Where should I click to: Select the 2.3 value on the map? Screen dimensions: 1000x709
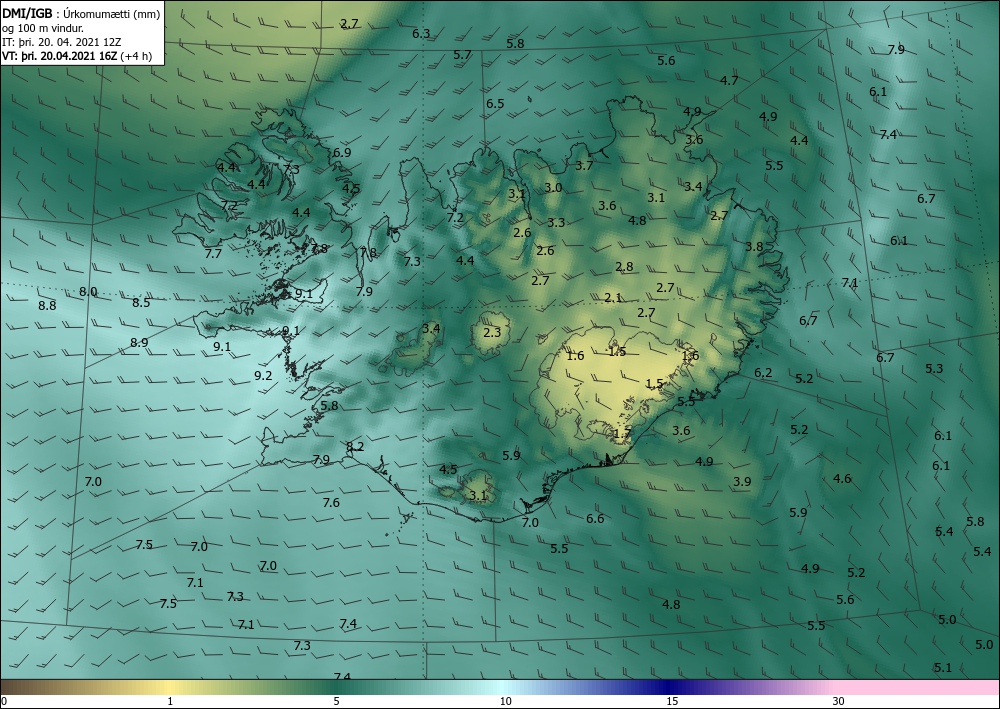pyautogui.click(x=492, y=332)
